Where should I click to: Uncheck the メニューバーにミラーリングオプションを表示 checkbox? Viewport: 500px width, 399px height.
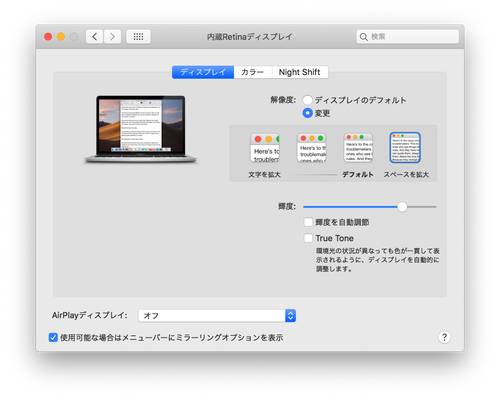(x=53, y=337)
